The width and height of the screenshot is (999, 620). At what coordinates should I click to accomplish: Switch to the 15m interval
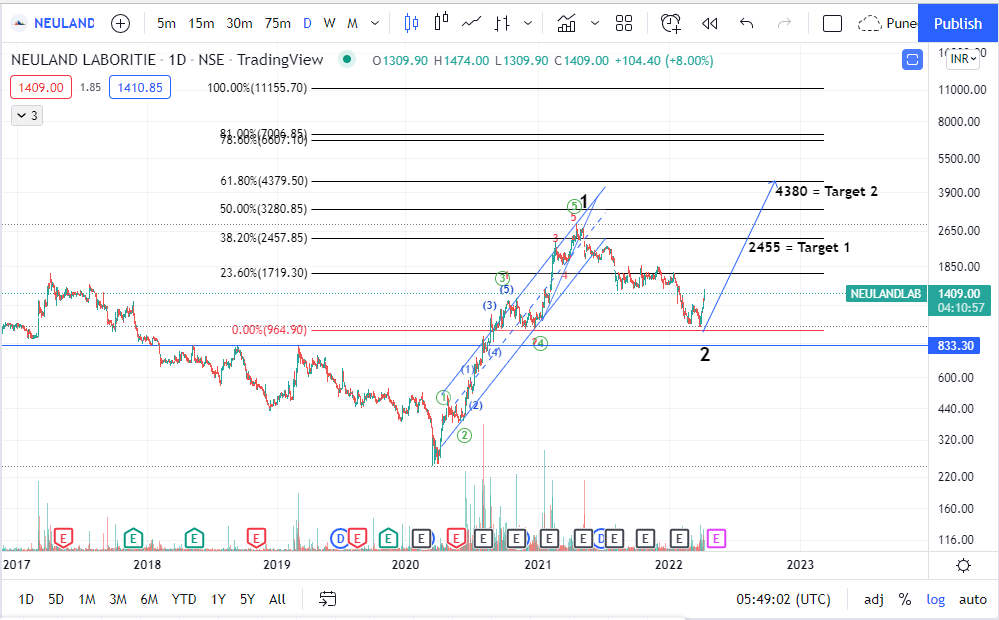[201, 24]
